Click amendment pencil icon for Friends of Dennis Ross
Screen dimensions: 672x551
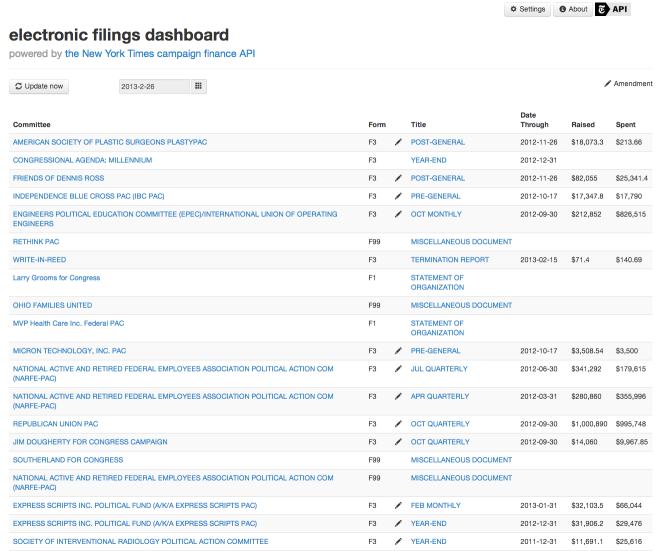tap(398, 178)
